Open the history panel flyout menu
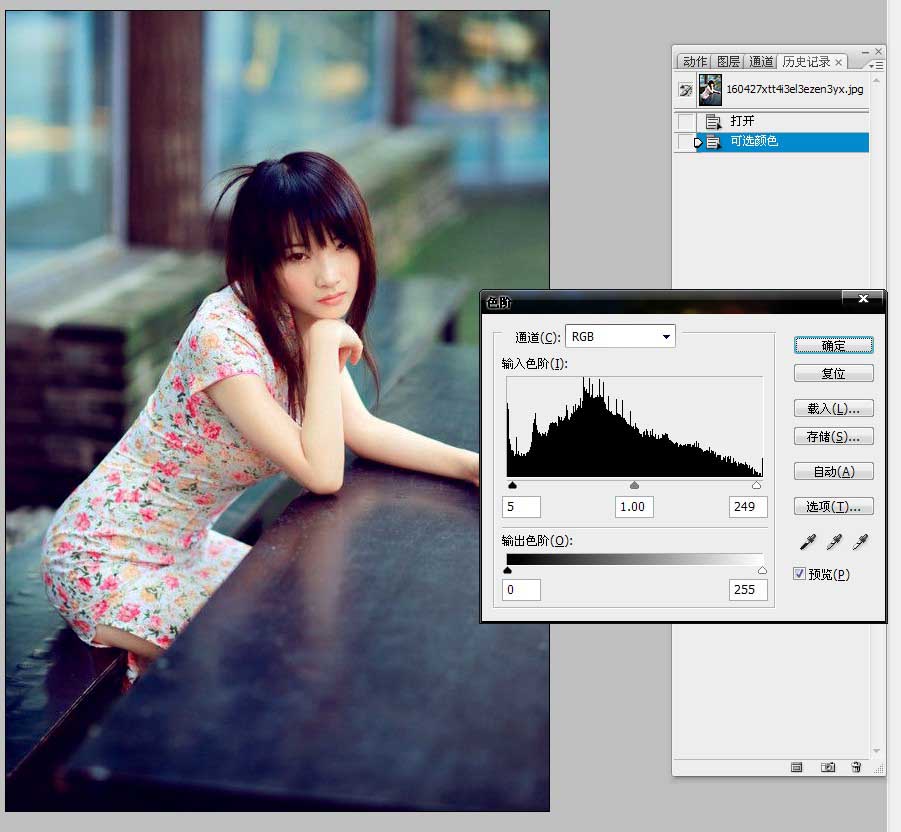Screen dimensions: 901x832 point(876,66)
